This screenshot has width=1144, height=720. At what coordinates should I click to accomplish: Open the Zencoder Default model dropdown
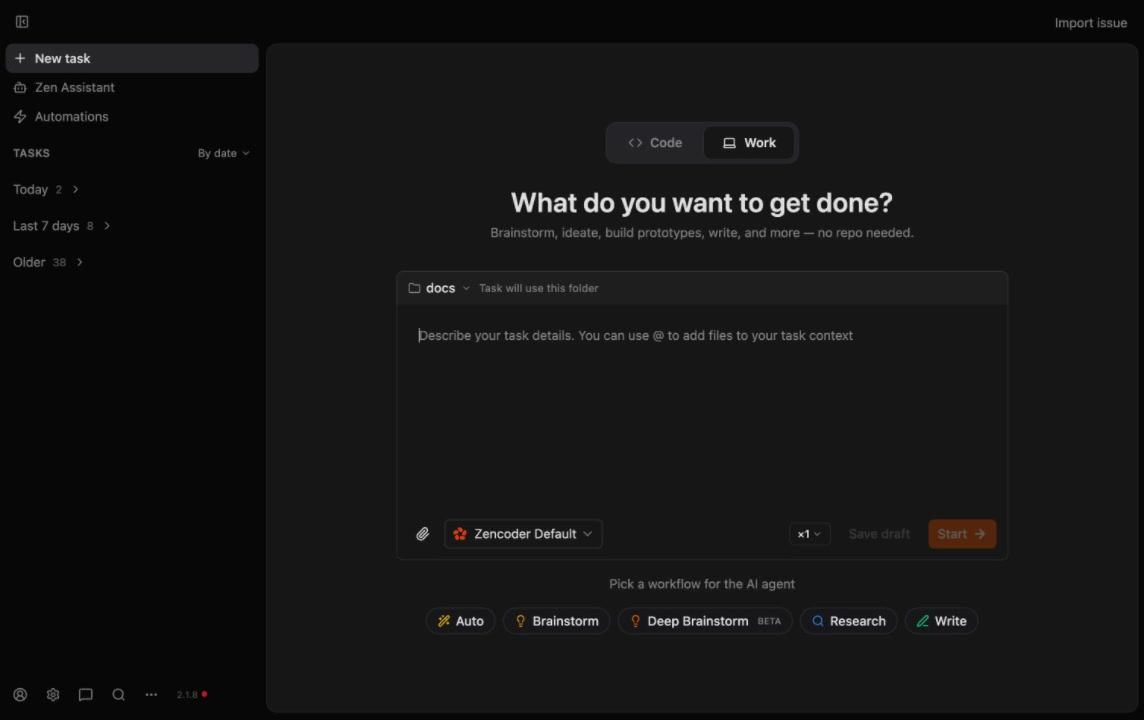click(523, 534)
